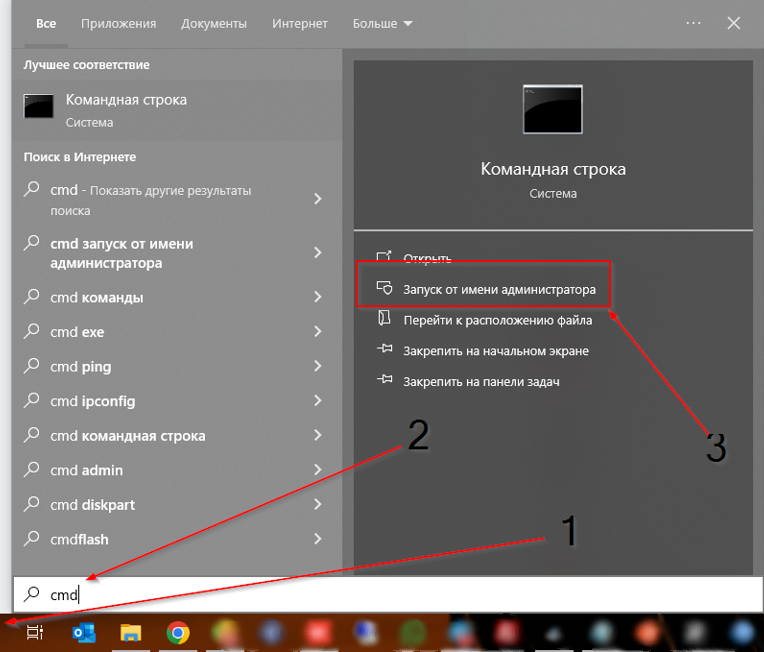The height and width of the screenshot is (652, 764).
Task: Launch Google Chrome from the taskbar
Action: [x=178, y=633]
